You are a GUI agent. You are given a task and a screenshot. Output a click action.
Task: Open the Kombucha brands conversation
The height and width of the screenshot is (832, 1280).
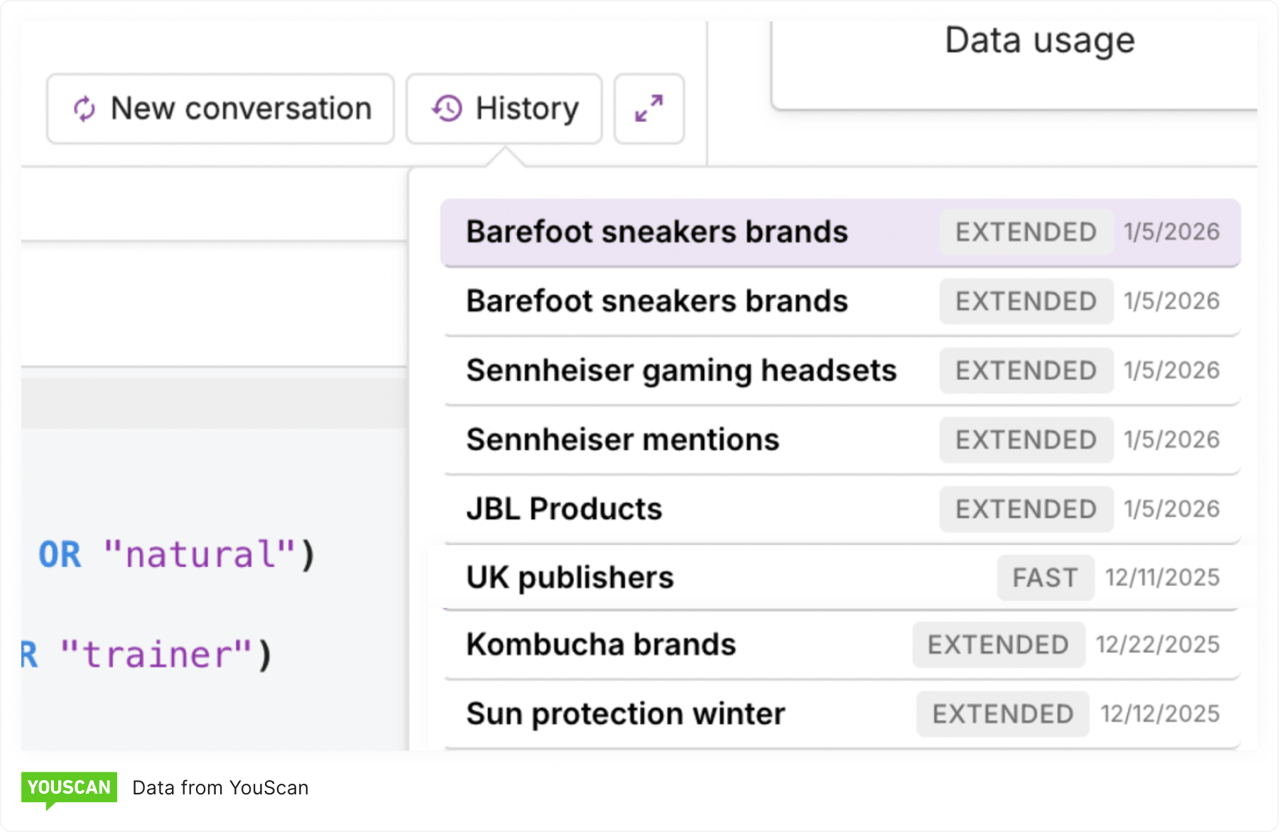point(600,645)
